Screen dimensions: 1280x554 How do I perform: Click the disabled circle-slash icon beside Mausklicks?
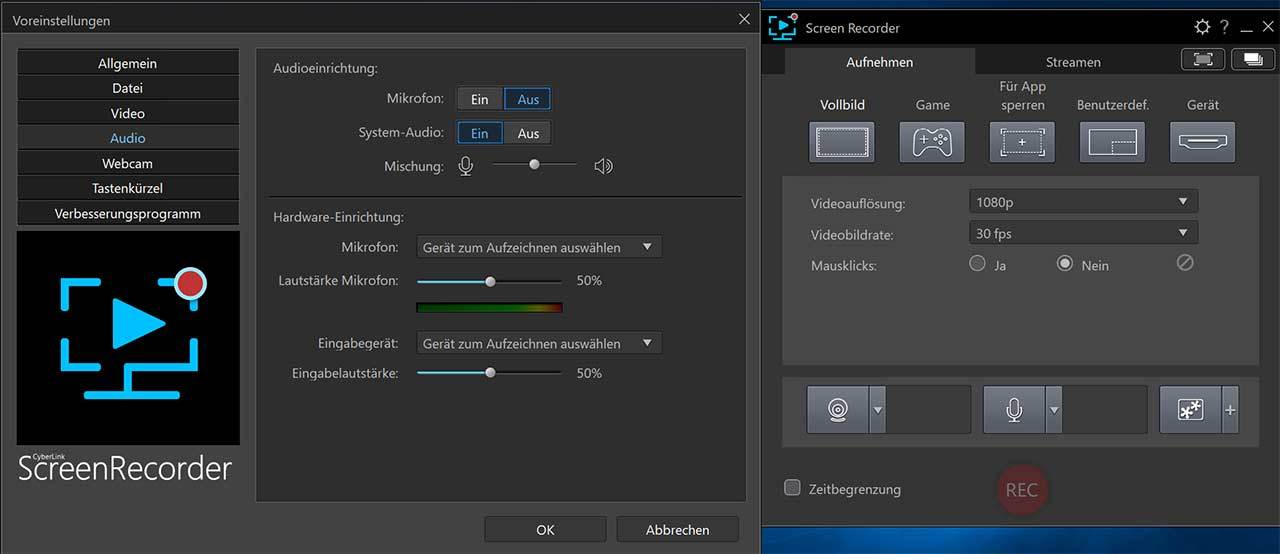(x=1185, y=264)
